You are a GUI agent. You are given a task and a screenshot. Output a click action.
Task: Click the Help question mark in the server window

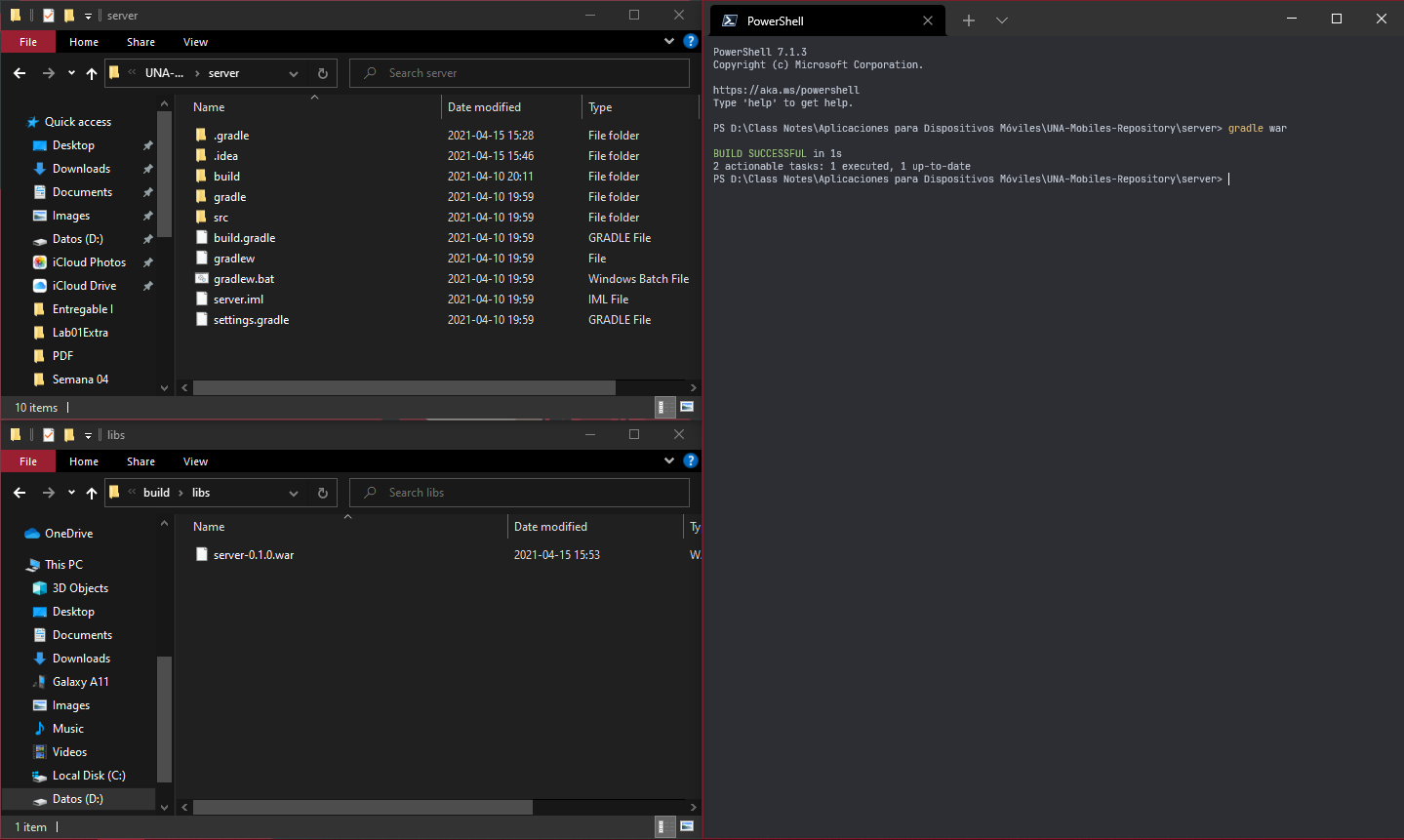point(691,41)
